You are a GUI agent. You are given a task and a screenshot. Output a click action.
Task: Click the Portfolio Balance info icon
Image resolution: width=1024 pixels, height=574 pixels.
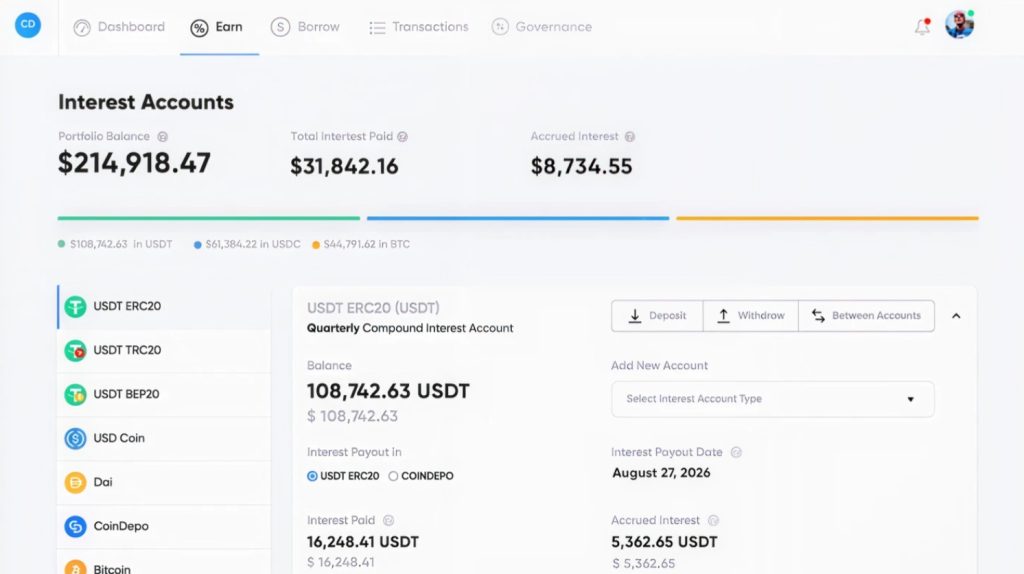pyautogui.click(x=163, y=136)
